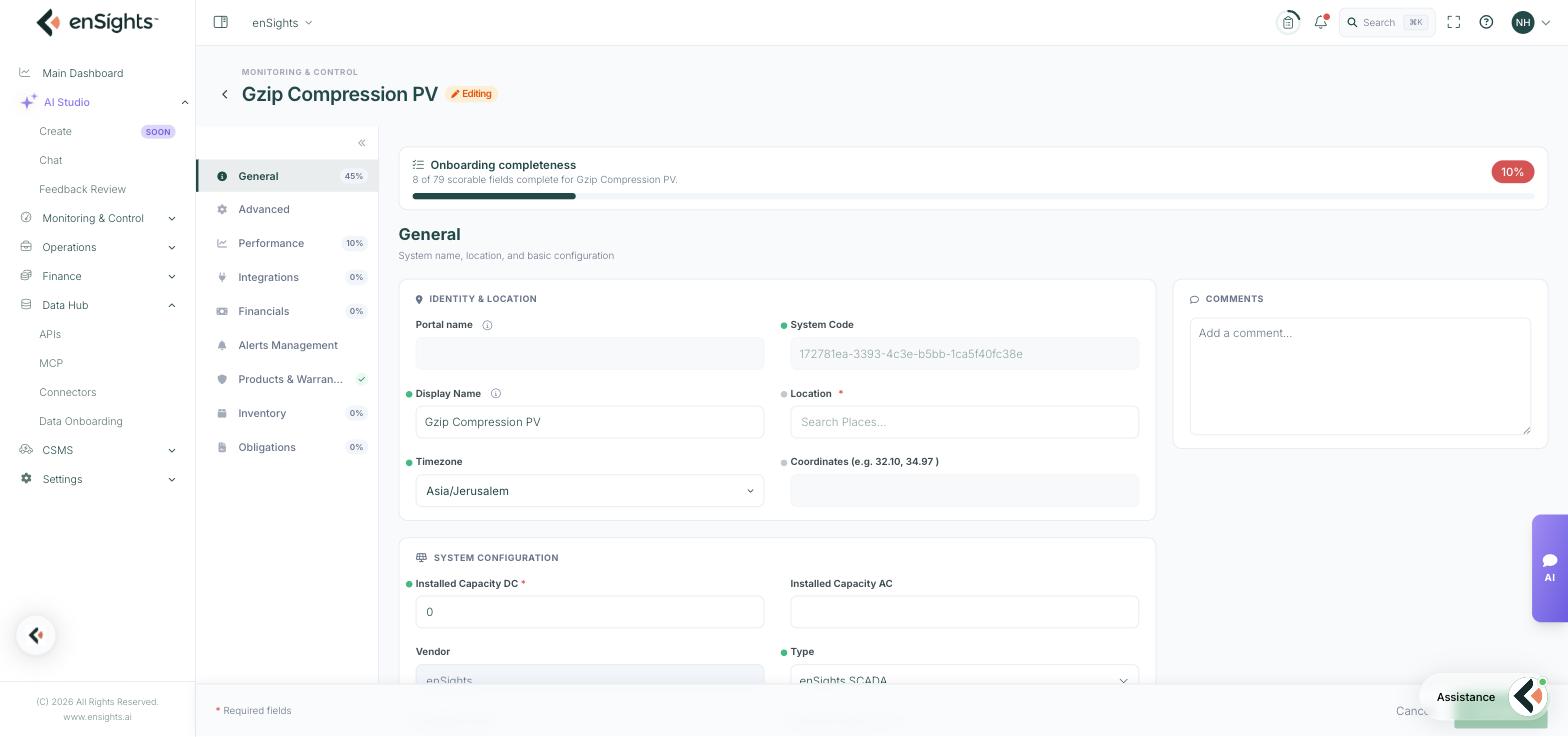This screenshot has height=737, width=1568.
Task: Click the Search box
Action: pos(1387,22)
